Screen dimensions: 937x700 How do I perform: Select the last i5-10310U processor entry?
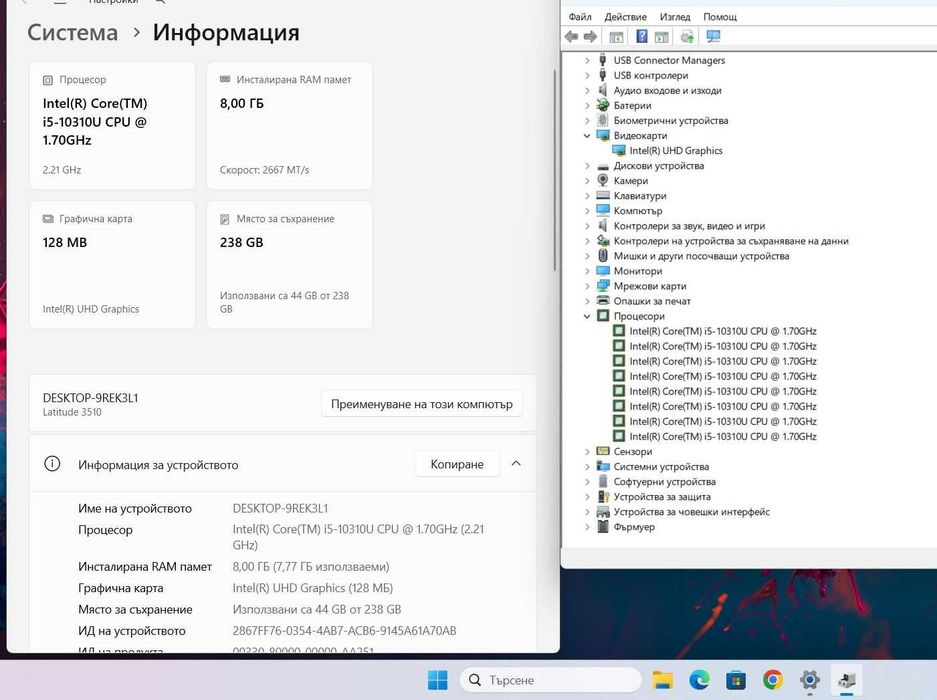click(x=722, y=436)
